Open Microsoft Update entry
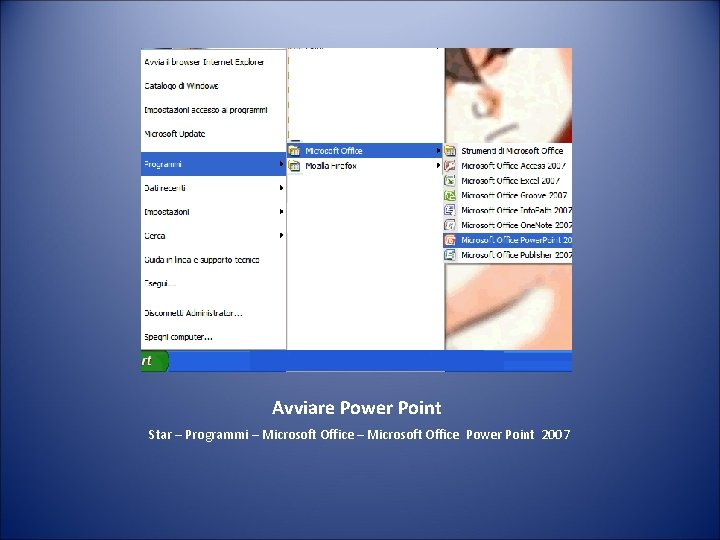 tap(174, 134)
